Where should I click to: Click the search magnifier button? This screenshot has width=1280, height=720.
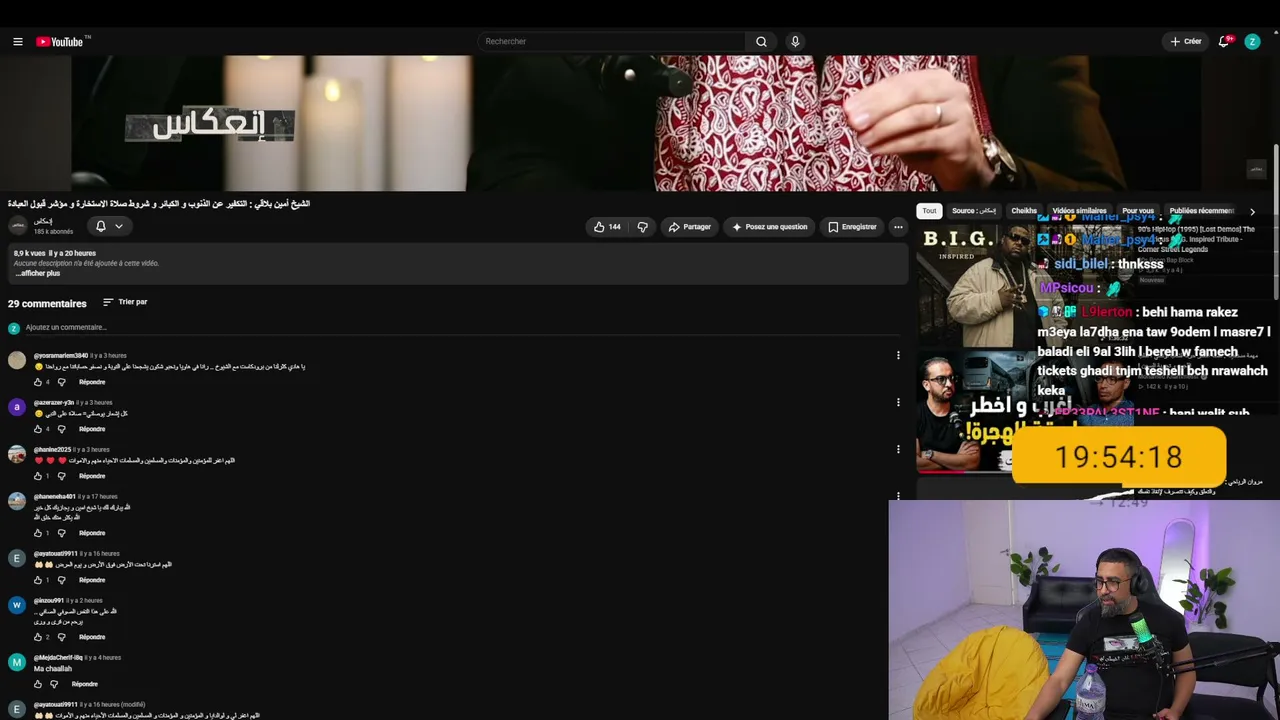(x=761, y=41)
